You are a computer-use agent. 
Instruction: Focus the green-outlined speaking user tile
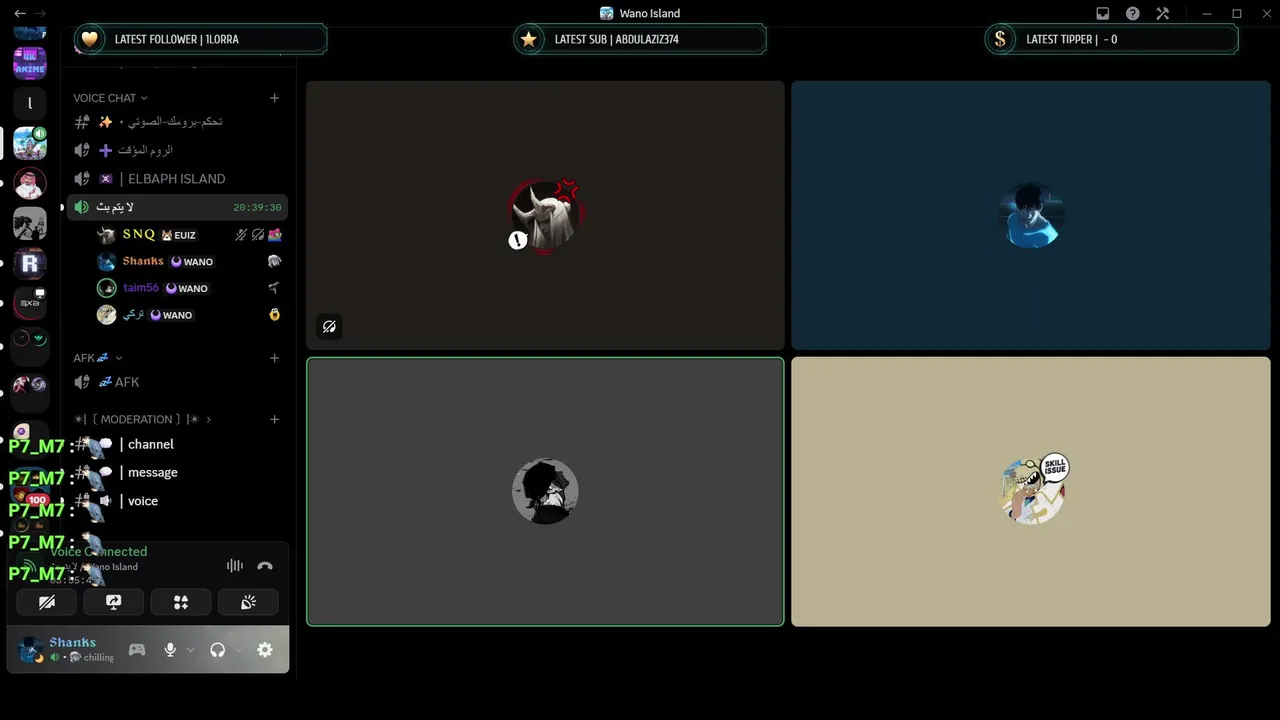pos(545,491)
